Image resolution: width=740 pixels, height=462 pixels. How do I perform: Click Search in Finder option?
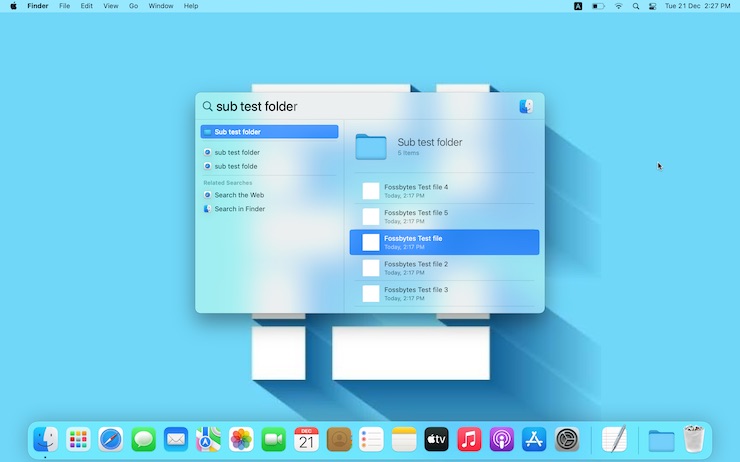click(239, 209)
